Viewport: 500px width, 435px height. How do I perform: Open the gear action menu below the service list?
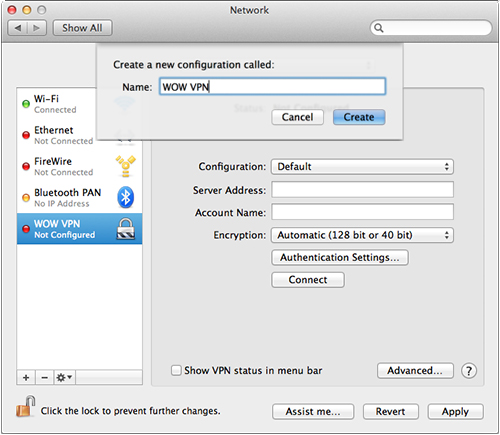[64, 378]
